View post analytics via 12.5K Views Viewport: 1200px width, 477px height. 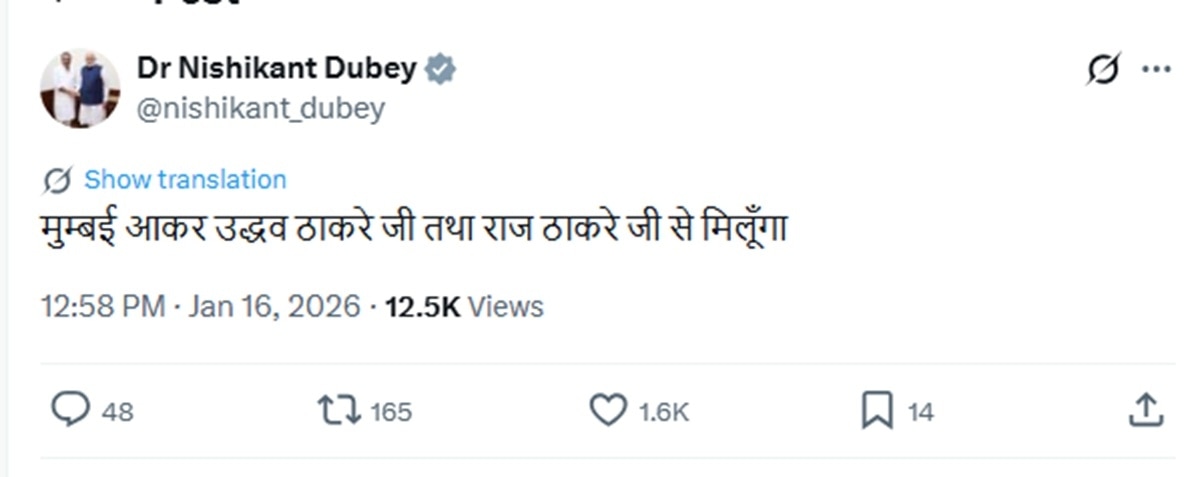pos(464,306)
